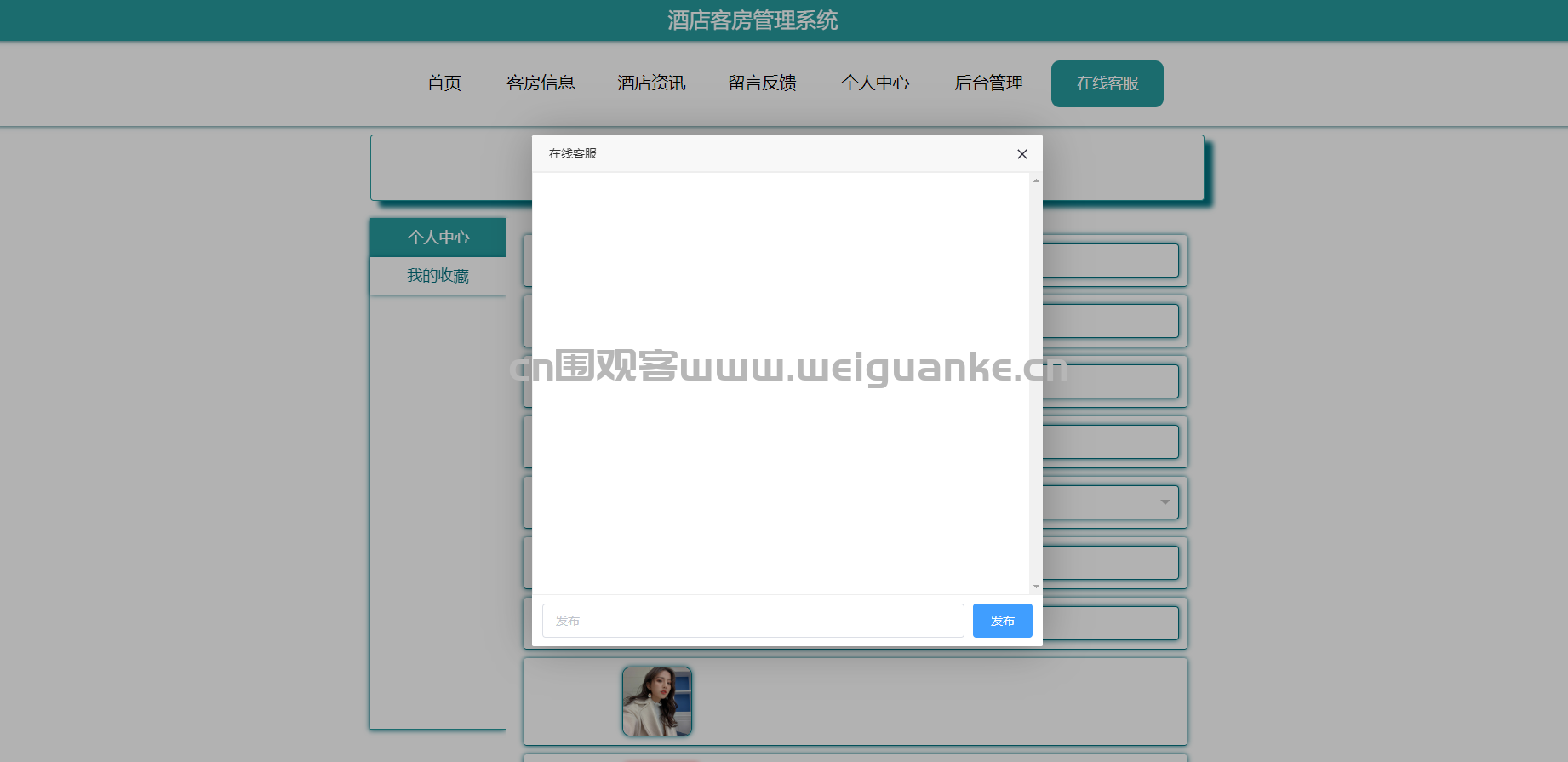Navigate to 后台管理
The width and height of the screenshot is (1568, 762).
(988, 83)
